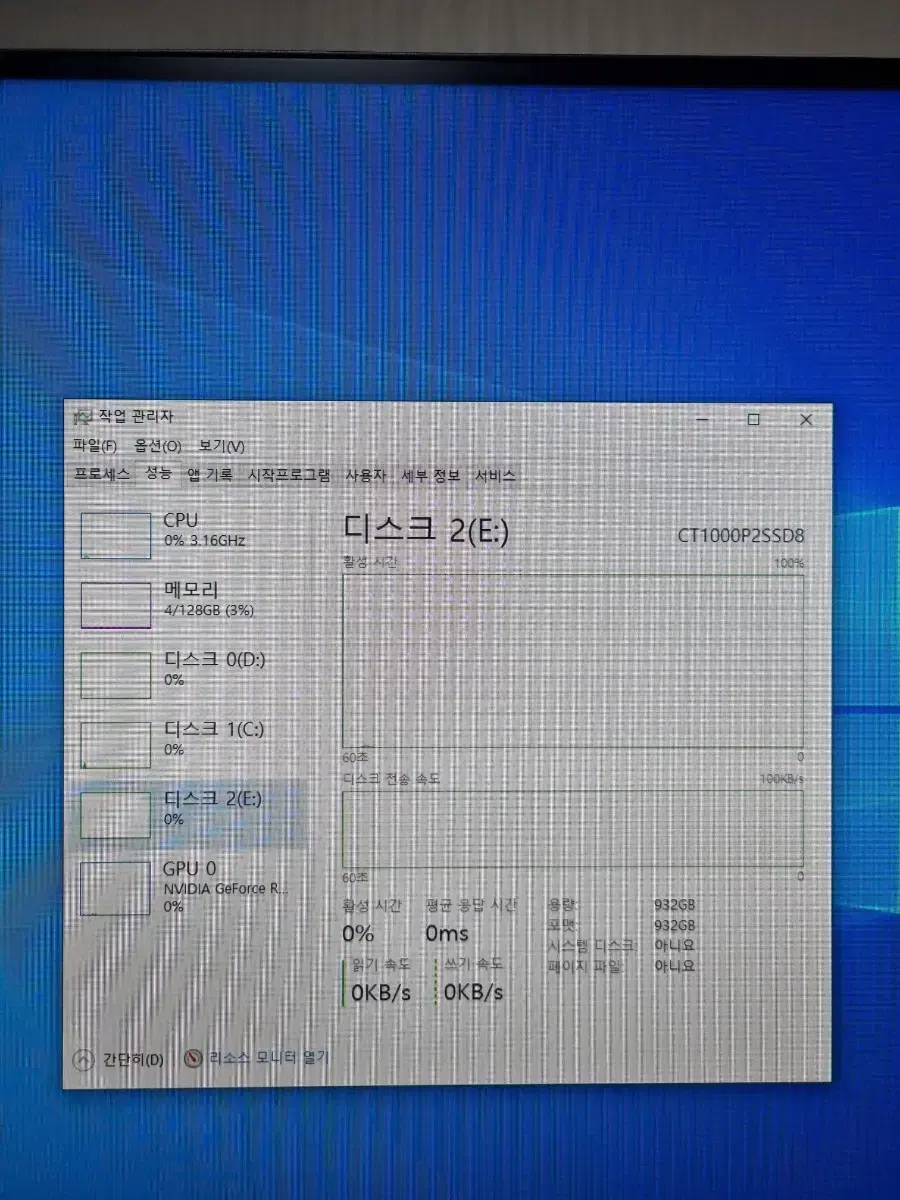
Task: Switch to the 프로세스 tab
Action: 102,476
